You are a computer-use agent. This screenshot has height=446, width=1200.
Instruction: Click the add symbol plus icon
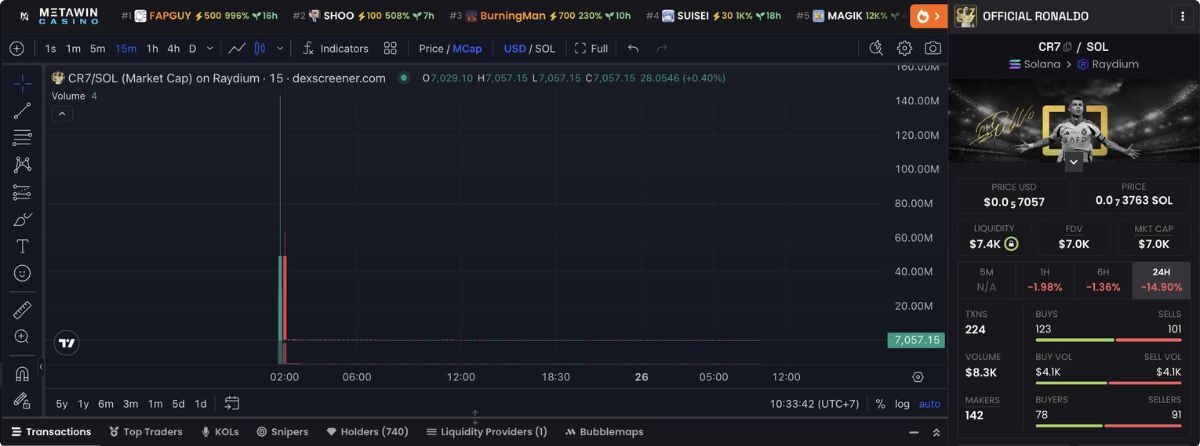pyautogui.click(x=17, y=48)
